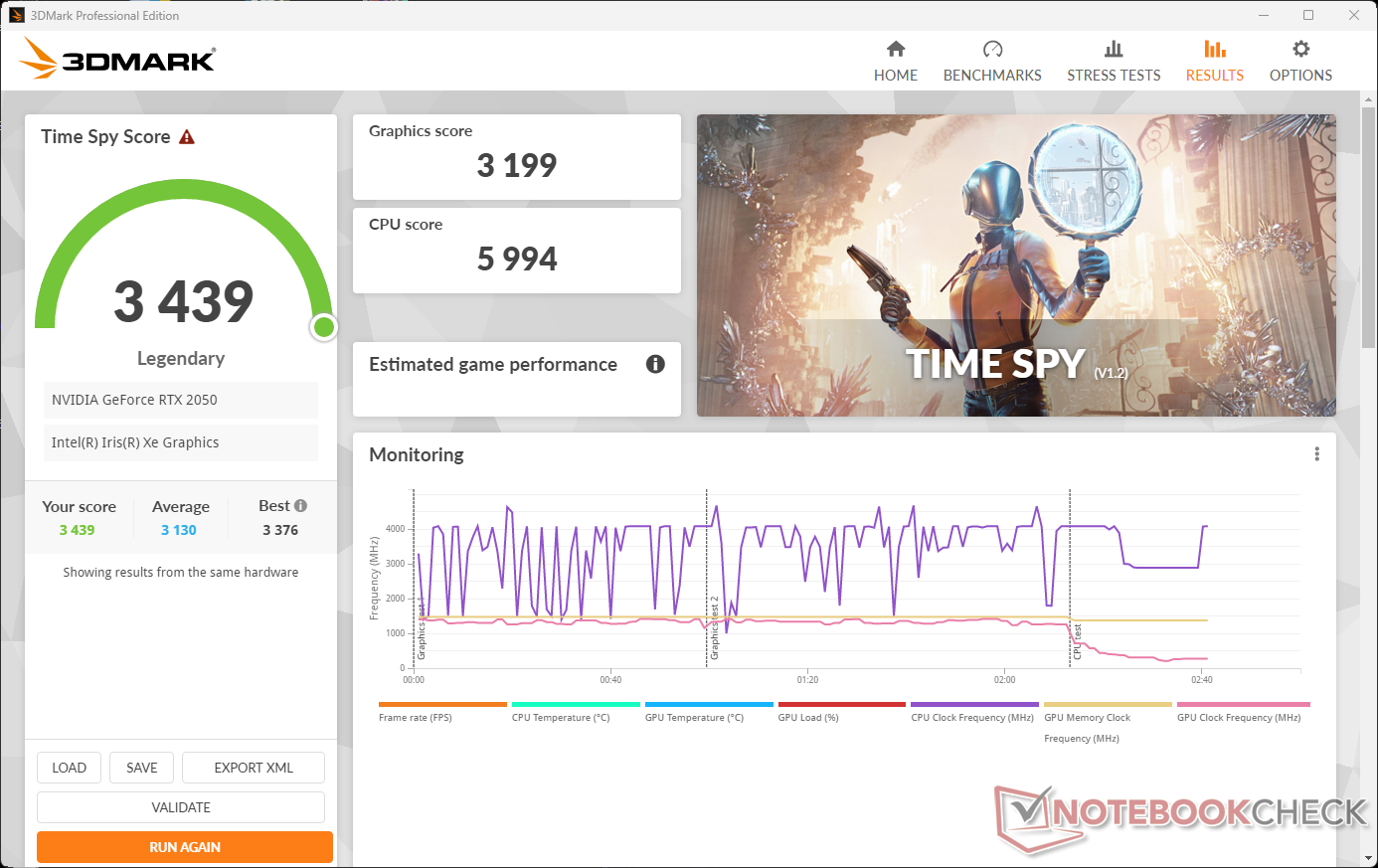This screenshot has width=1378, height=868.
Task: Click the orange Results chart icon
Action: [1214, 49]
